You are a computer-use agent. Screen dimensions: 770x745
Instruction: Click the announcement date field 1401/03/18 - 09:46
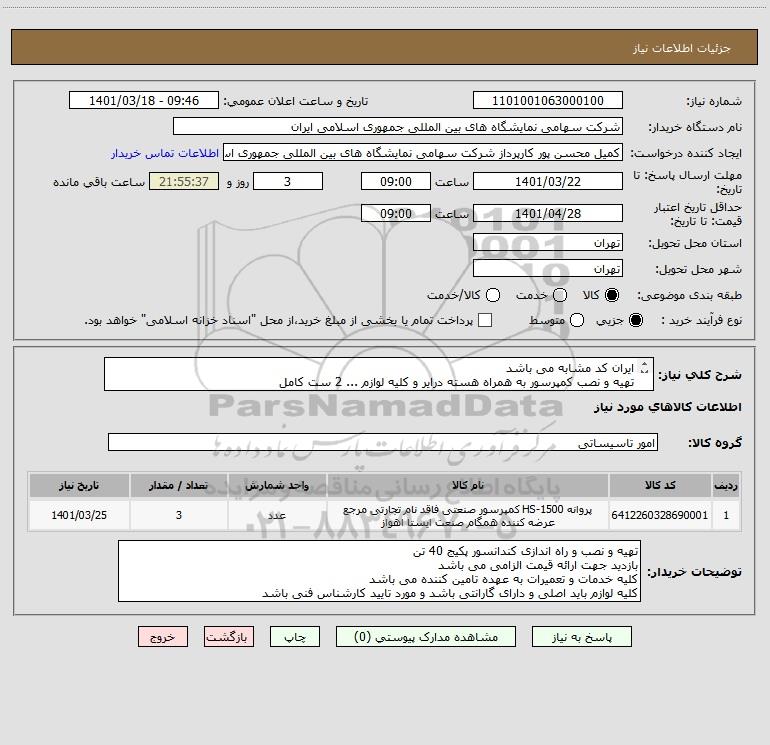(x=144, y=101)
